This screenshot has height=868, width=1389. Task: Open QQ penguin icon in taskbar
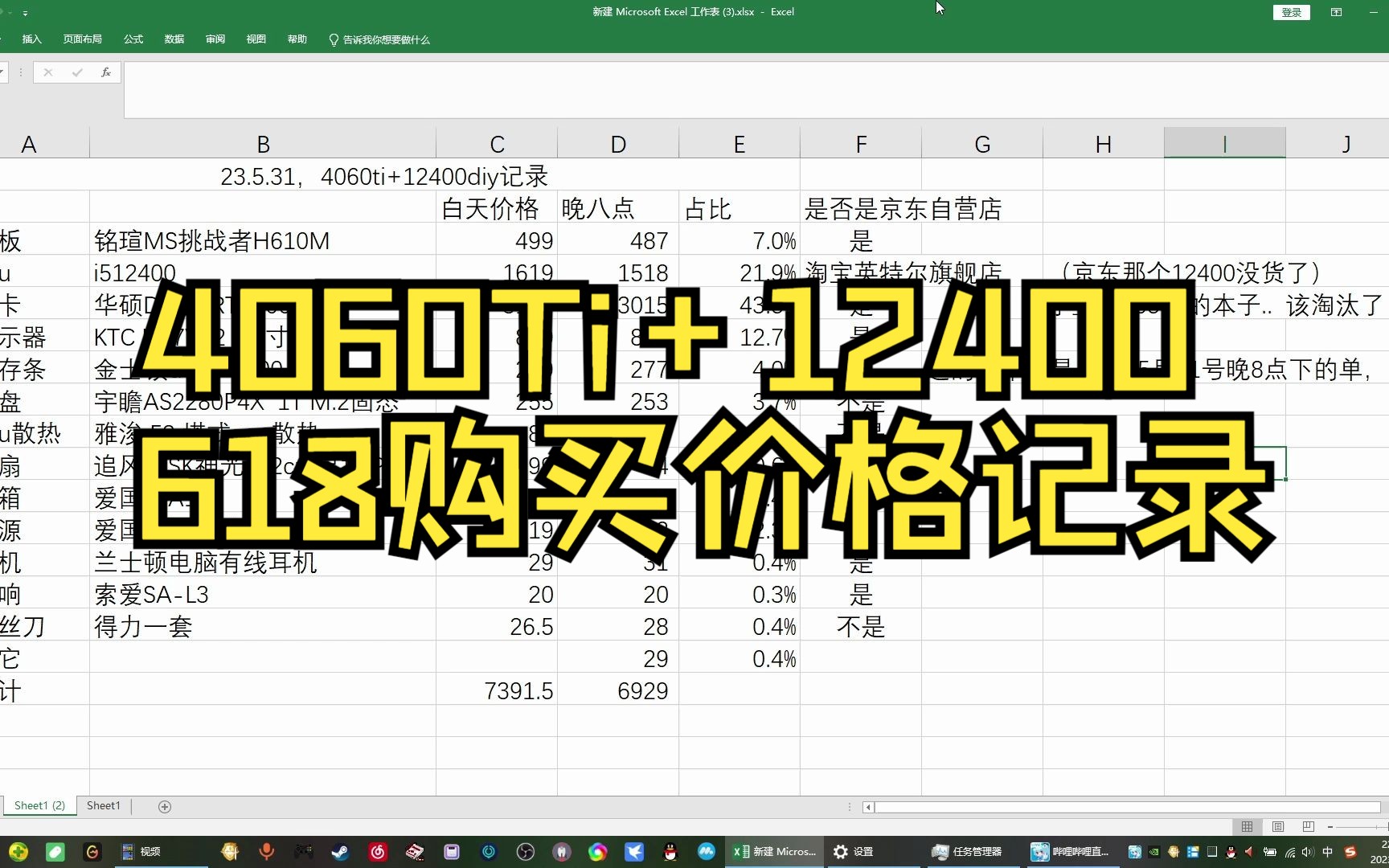tap(670, 851)
